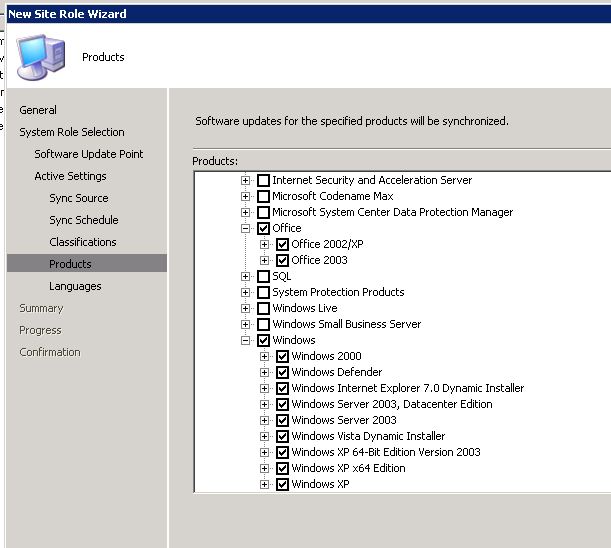Click the New Site Role Wizard title bar

coord(309,14)
